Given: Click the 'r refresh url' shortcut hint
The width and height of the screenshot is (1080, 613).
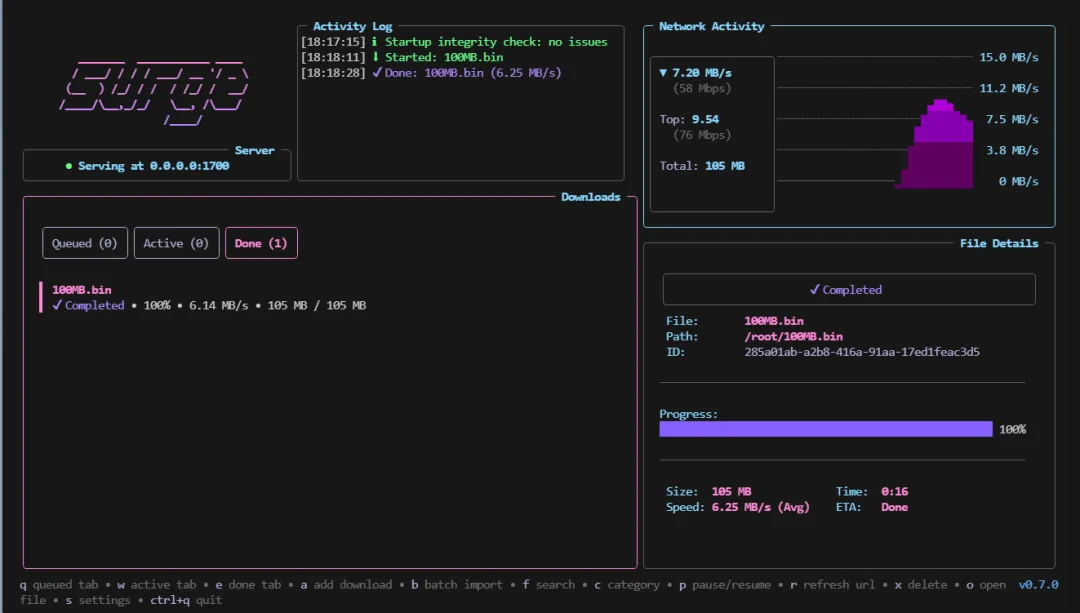Looking at the screenshot, I should click(x=832, y=585).
